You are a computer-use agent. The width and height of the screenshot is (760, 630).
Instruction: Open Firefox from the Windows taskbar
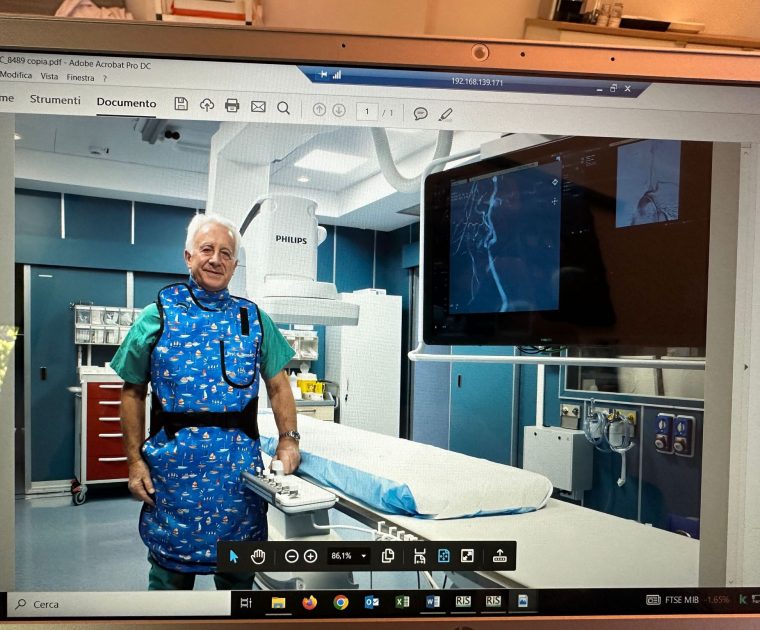click(310, 602)
